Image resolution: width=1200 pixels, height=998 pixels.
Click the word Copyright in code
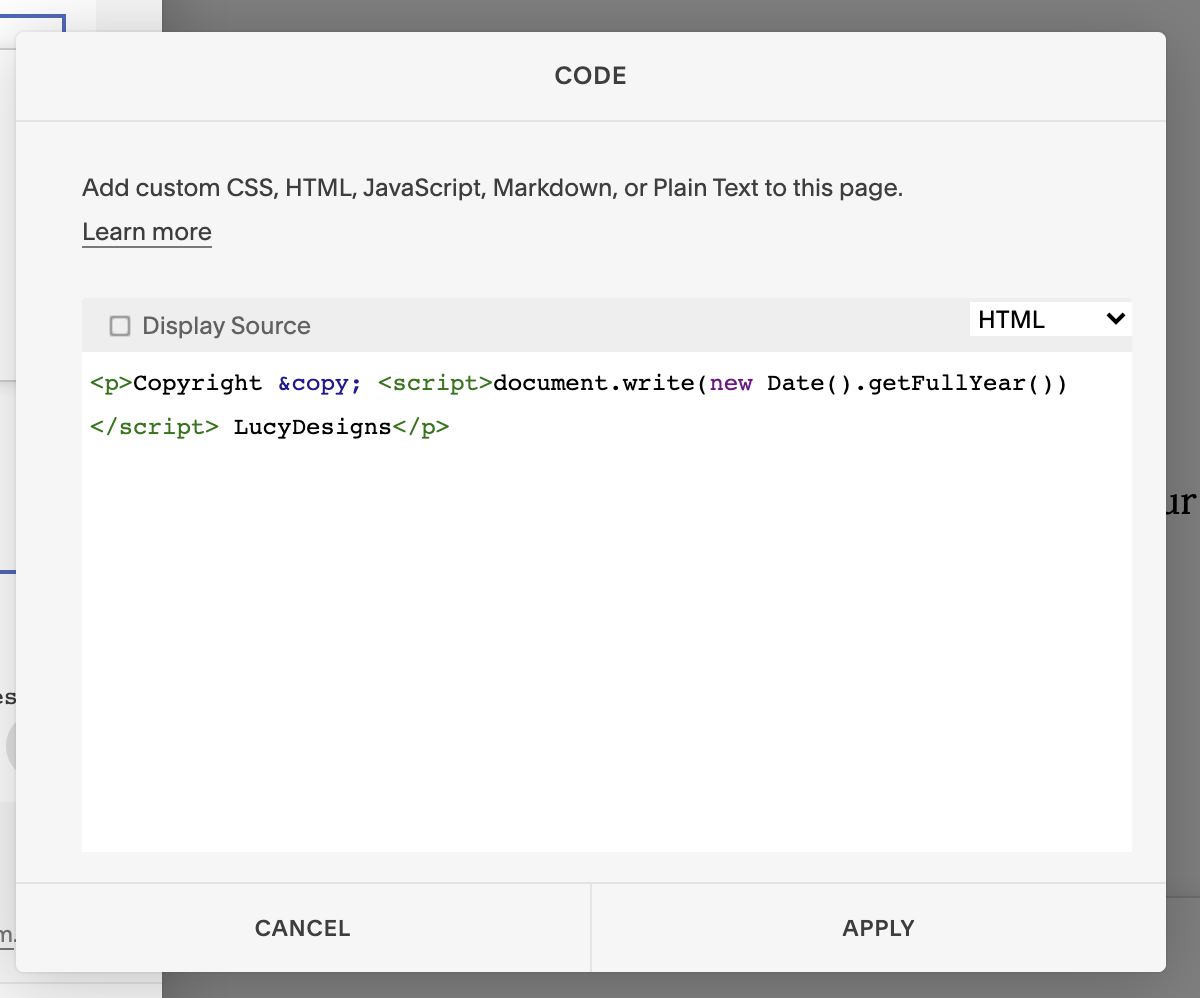point(198,384)
